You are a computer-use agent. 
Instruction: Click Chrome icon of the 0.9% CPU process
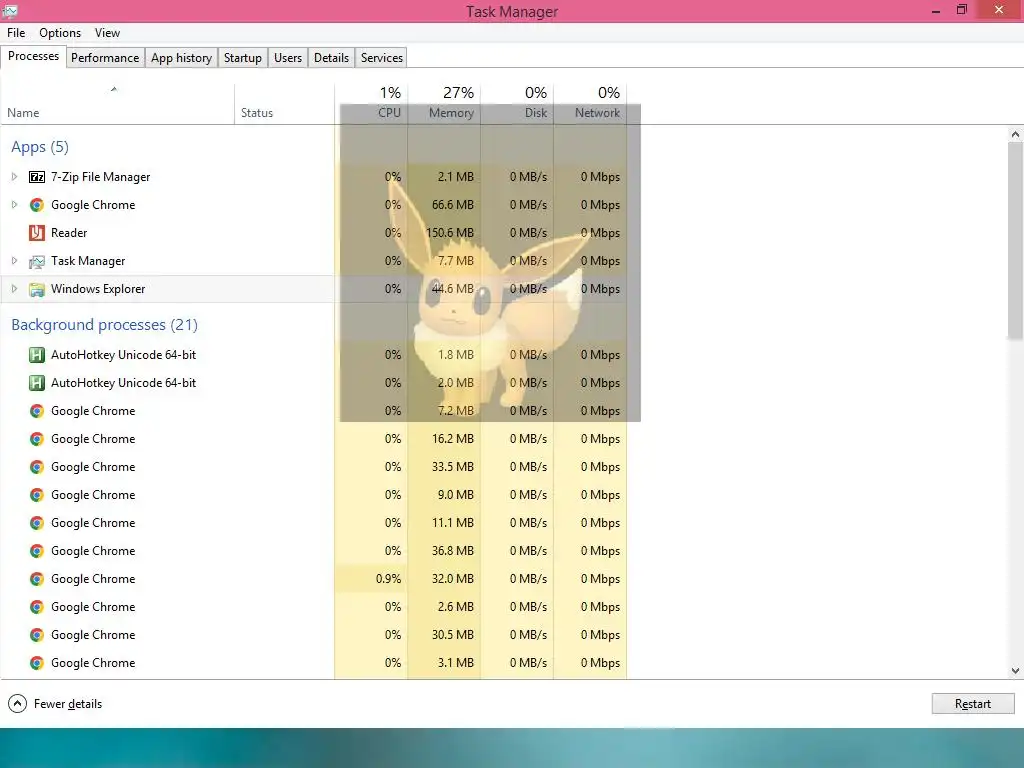37,579
